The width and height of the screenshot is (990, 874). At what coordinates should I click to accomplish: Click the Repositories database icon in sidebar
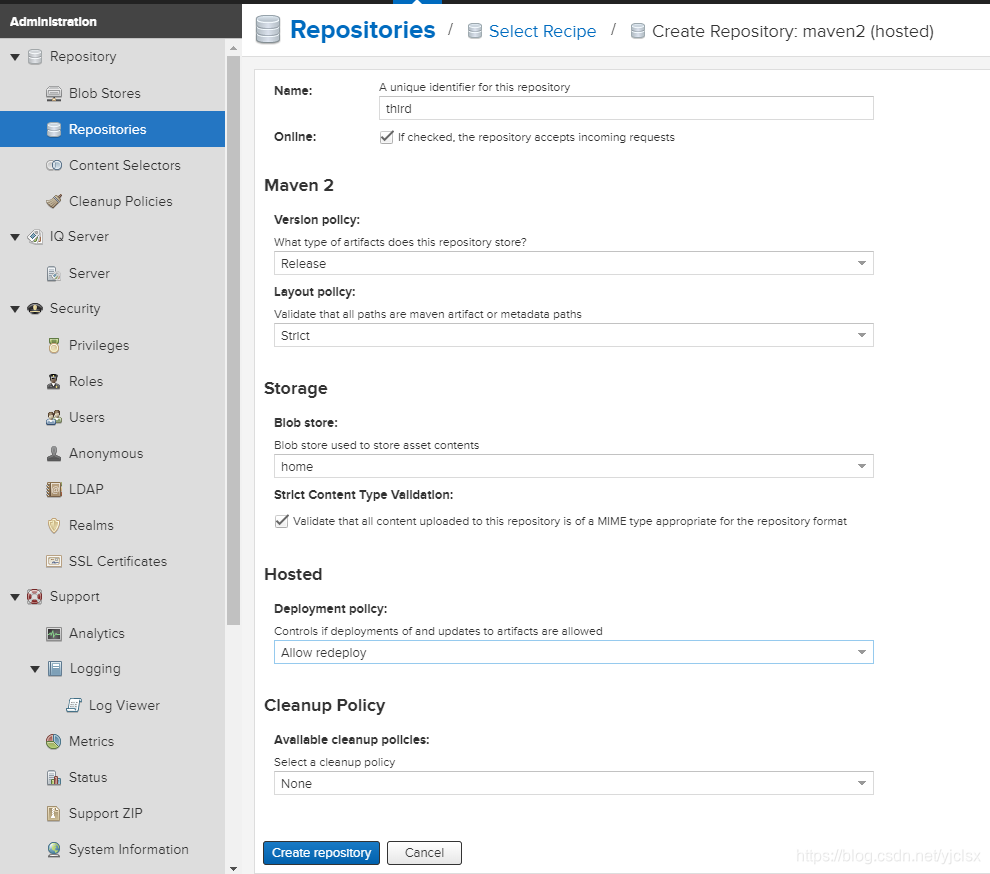[x=54, y=129]
